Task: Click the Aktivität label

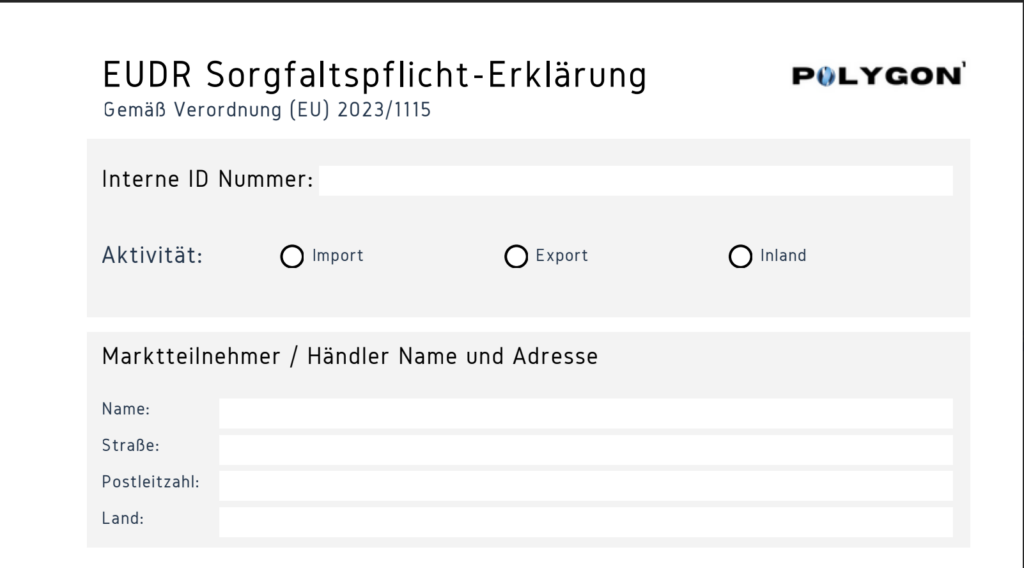Action: 152,256
